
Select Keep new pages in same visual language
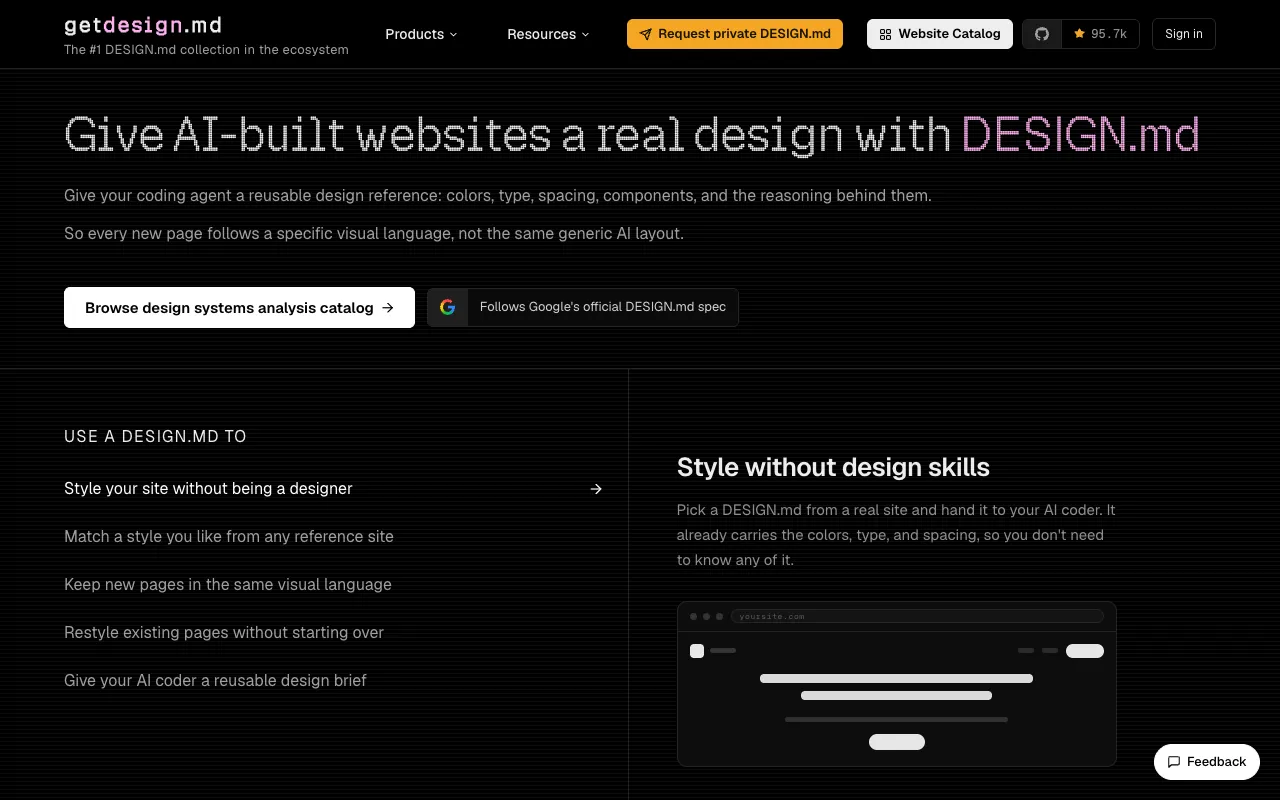pos(228,584)
